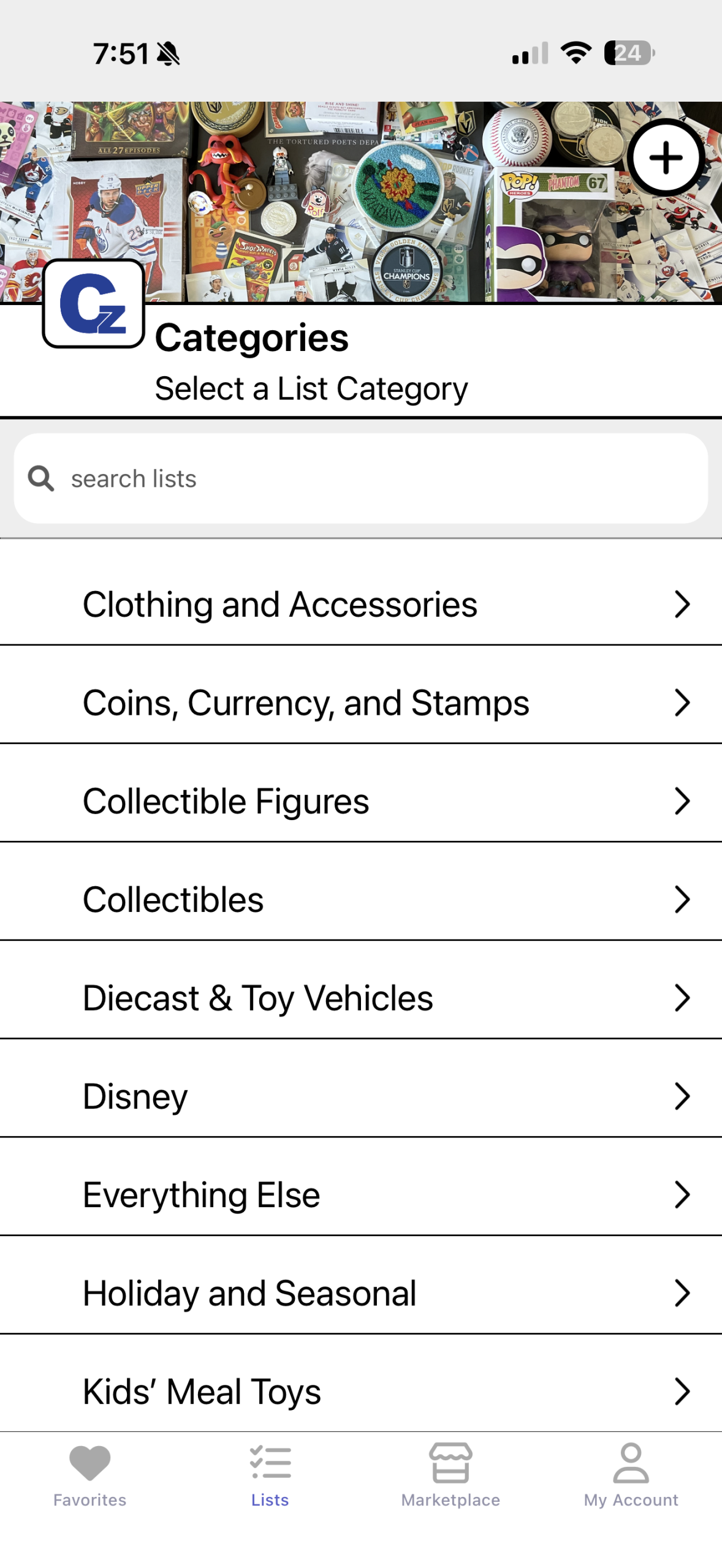This screenshot has height=1568, width=722.
Task: Tap the Cz app logo icon
Action: click(x=94, y=303)
